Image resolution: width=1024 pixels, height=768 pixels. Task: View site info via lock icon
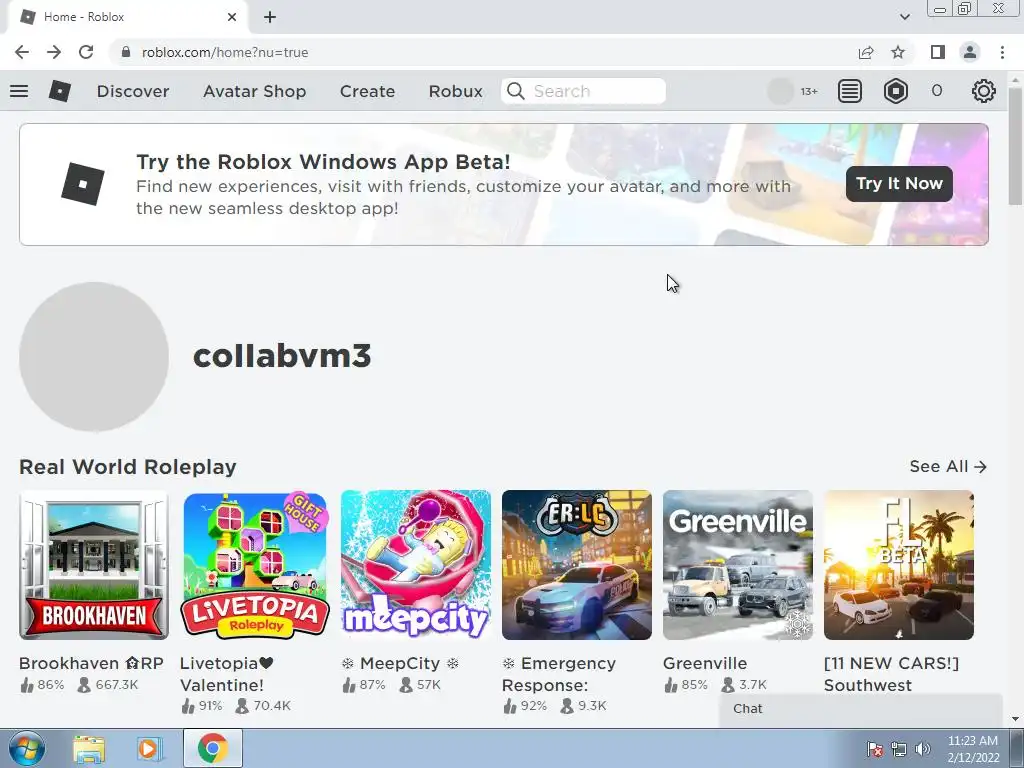(x=126, y=52)
